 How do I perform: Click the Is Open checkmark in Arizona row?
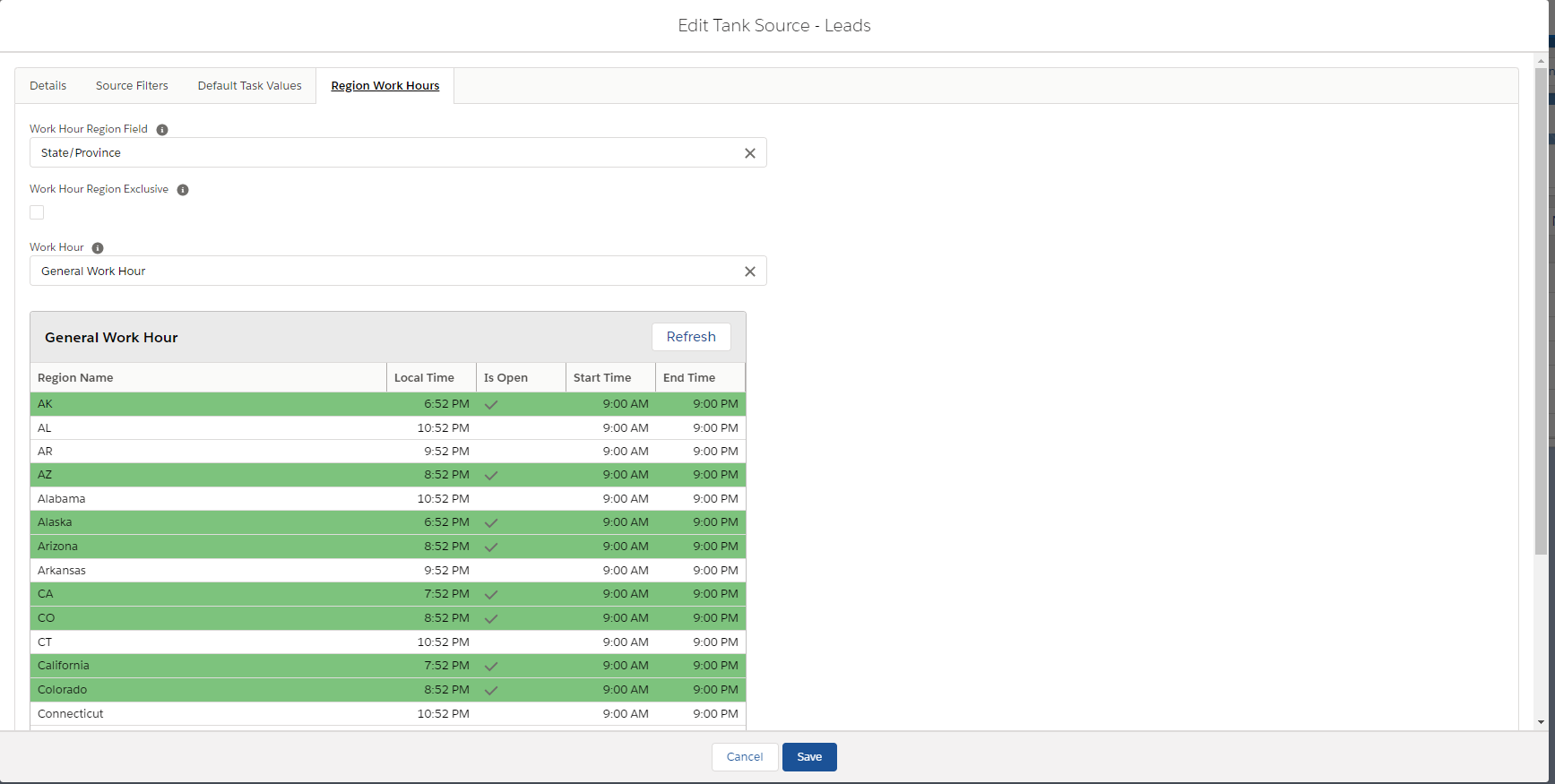click(x=491, y=547)
